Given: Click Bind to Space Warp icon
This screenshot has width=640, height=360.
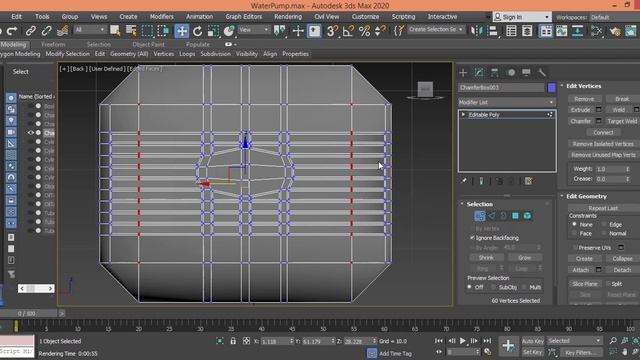Looking at the screenshot, I should 62,31.
